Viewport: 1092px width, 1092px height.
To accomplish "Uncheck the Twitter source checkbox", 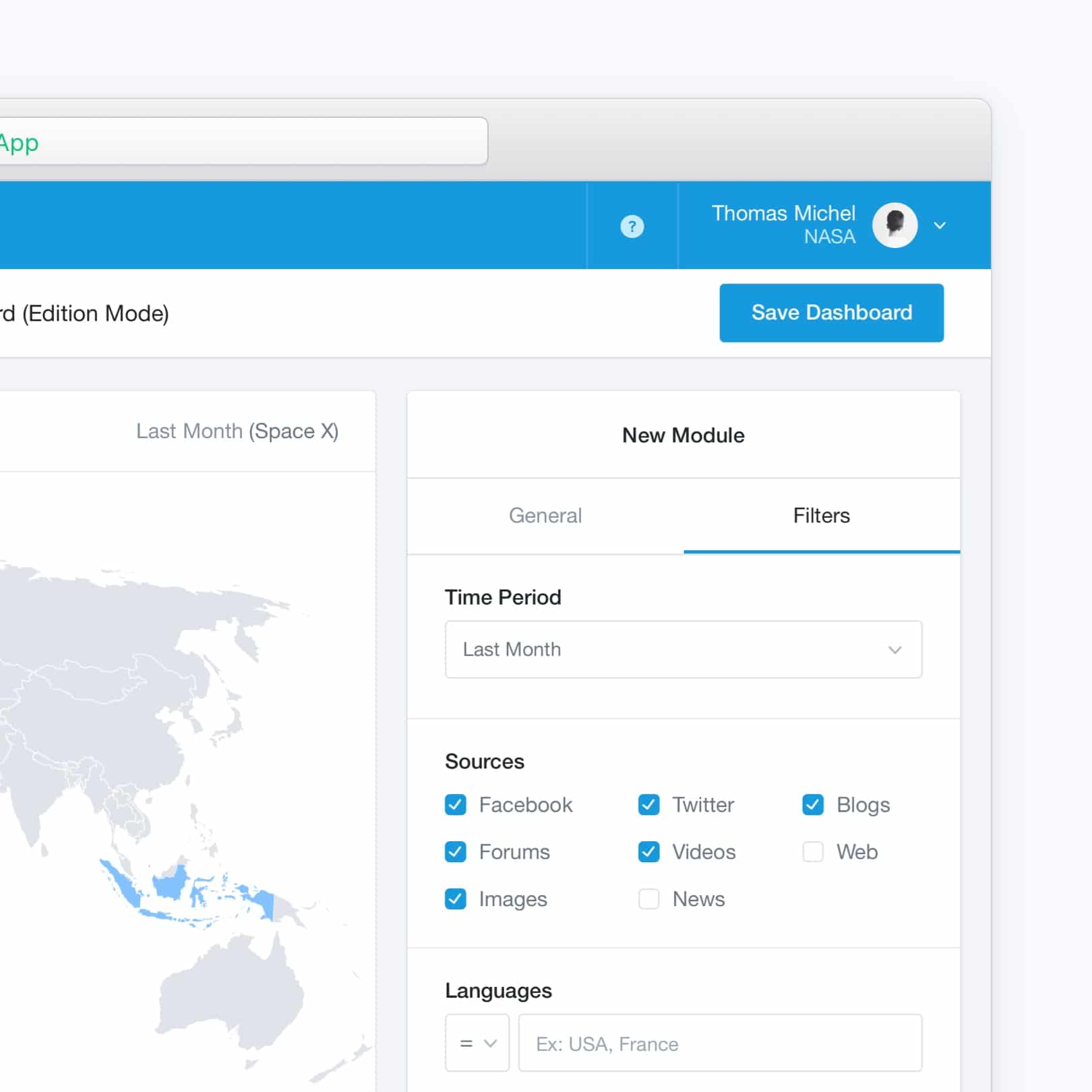I will 648,804.
